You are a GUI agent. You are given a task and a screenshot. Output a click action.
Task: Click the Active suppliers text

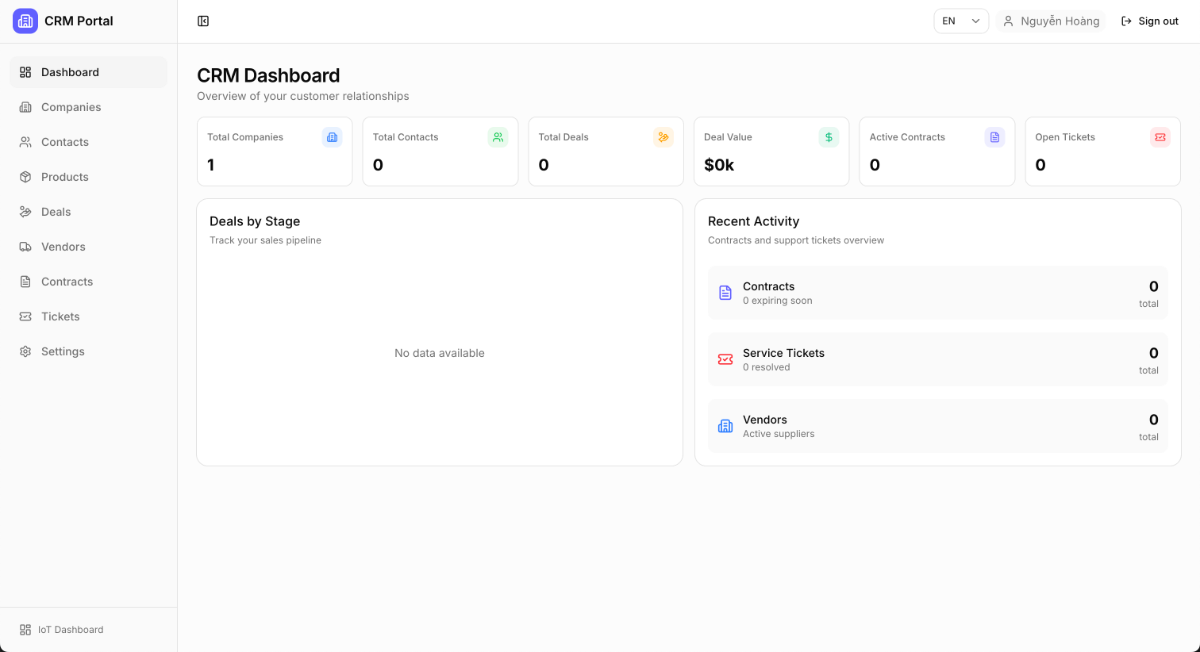(779, 434)
